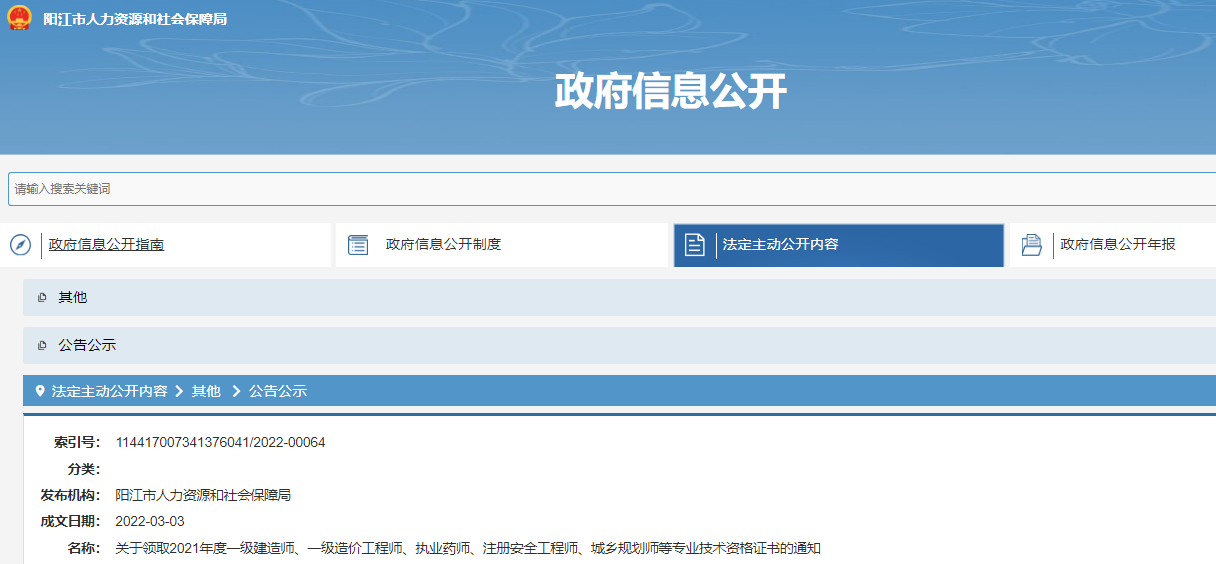1216x564 pixels.
Task: Click the 成文日期 field label
Action: coord(70,522)
